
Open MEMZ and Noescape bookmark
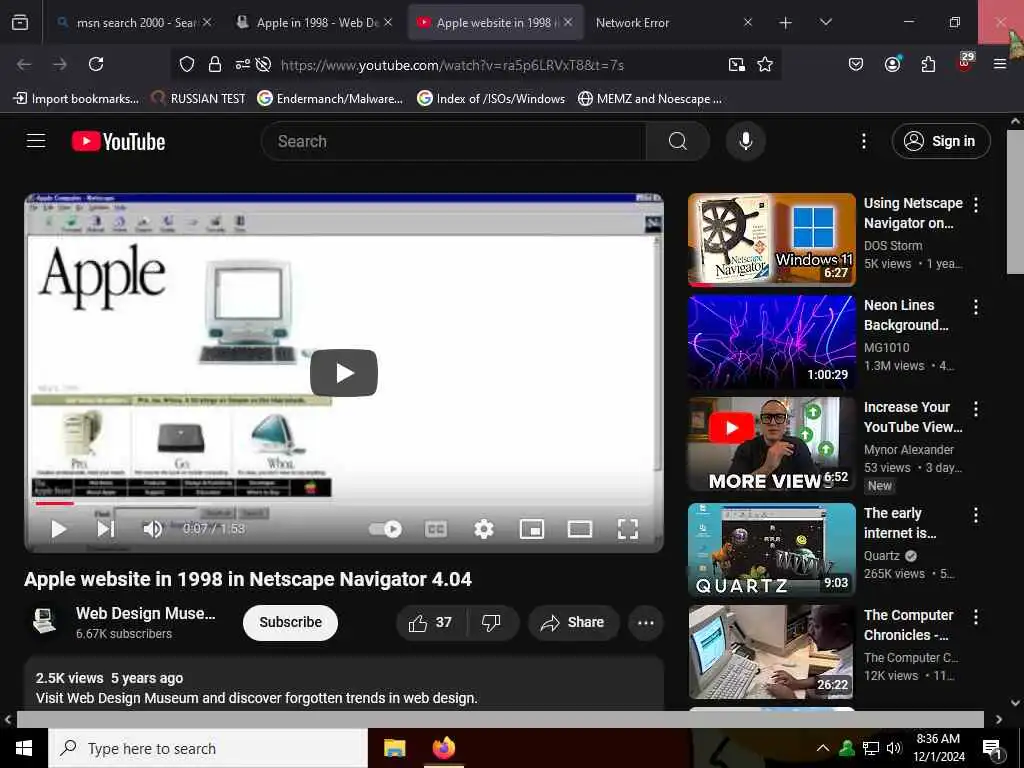click(x=650, y=99)
